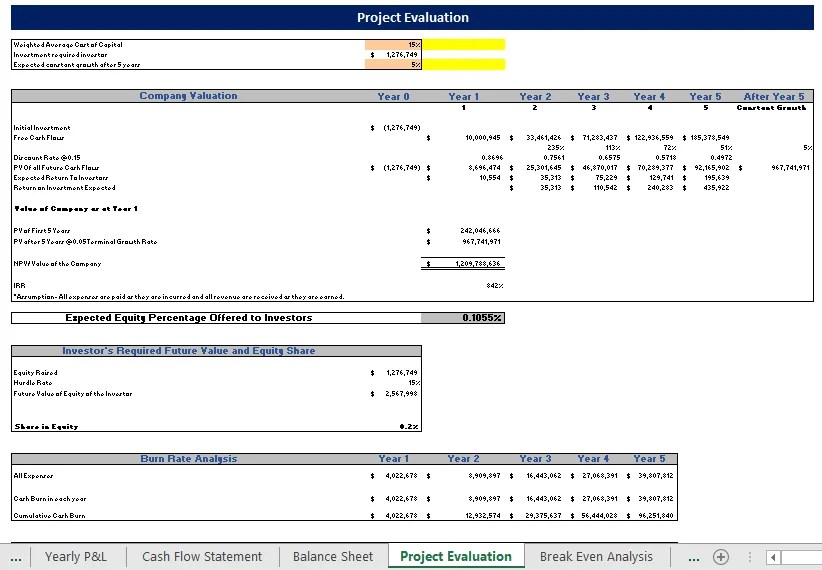Select Future Value of Equity 2,567,998 cell
The image size is (822, 570).
393,394
